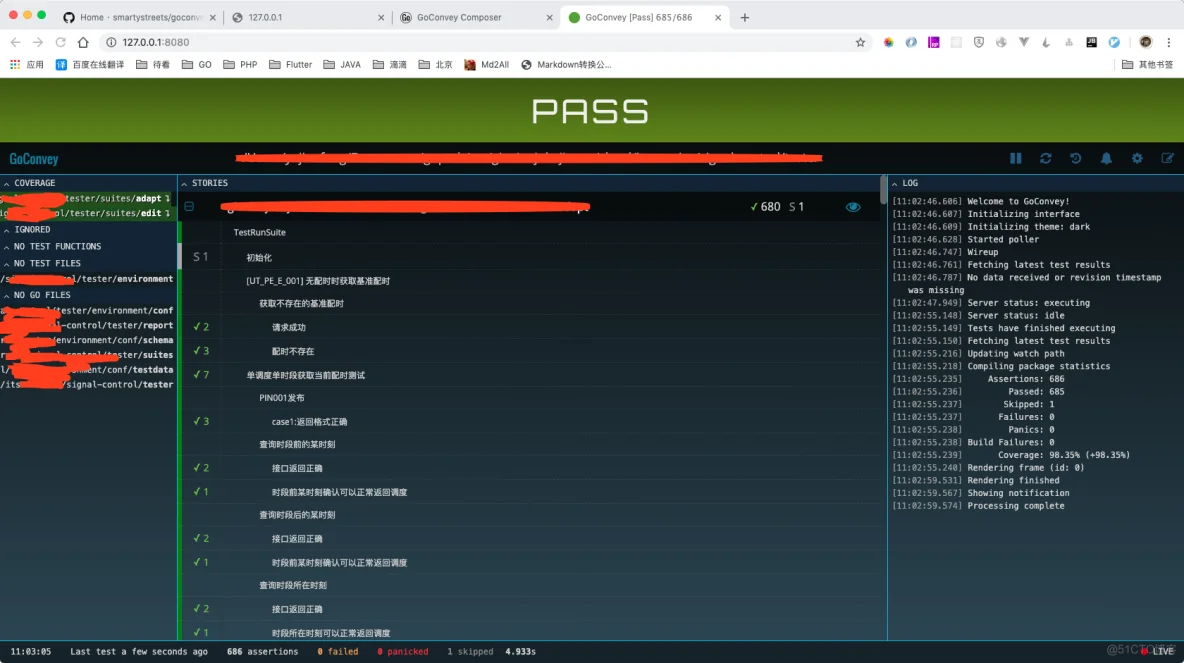1184x663 pixels.
Task: Select the suites/adapt coverage package
Action: [88, 199]
